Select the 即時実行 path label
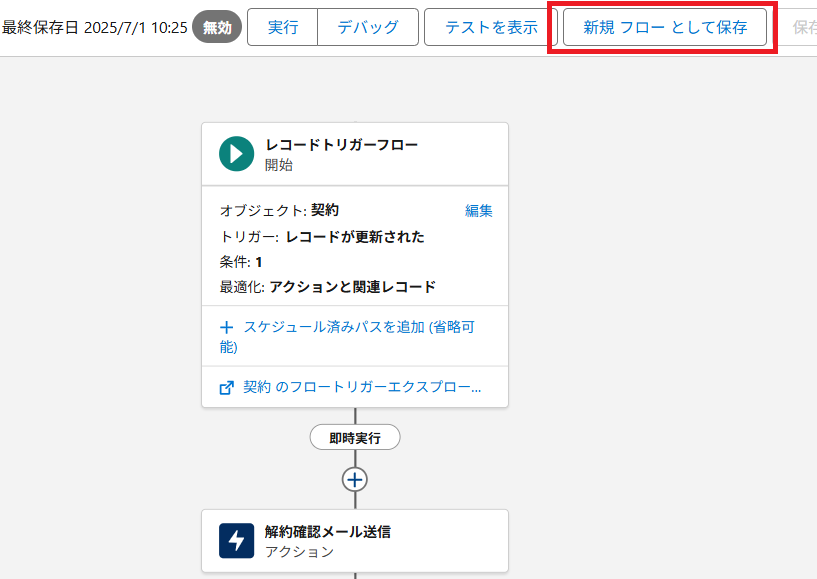This screenshot has width=817, height=579. tap(355, 438)
